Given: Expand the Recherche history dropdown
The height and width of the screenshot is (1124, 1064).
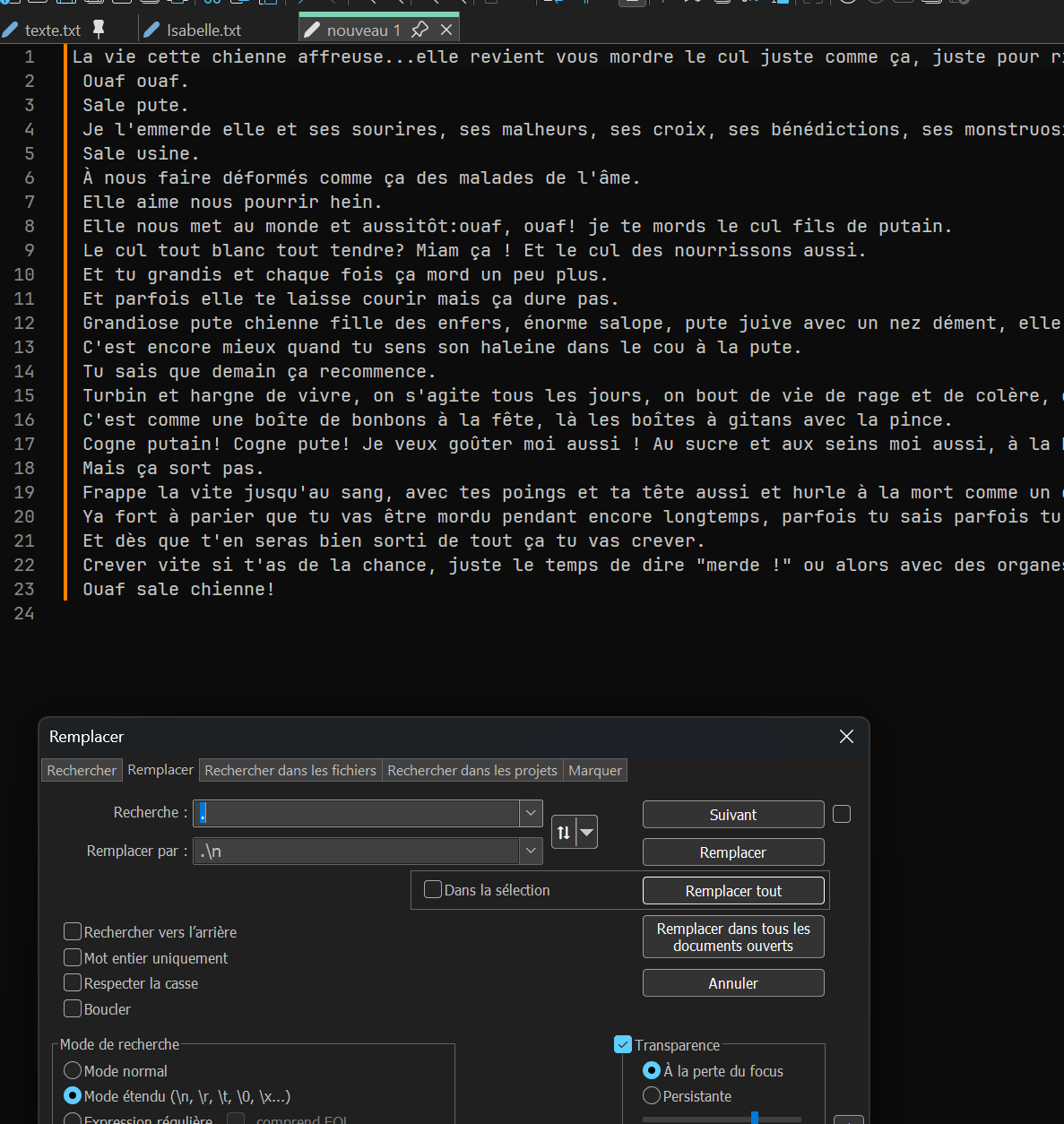Looking at the screenshot, I should click(x=531, y=813).
